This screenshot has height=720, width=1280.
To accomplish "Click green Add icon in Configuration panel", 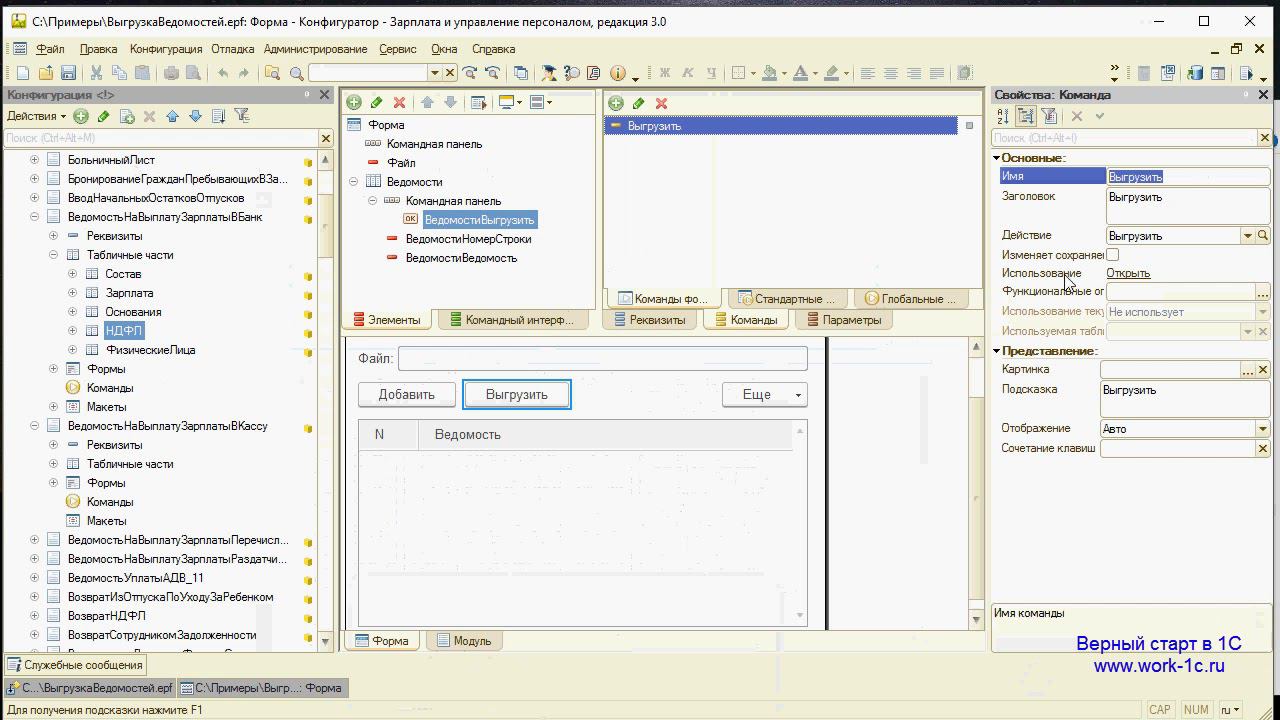I will pos(81,116).
